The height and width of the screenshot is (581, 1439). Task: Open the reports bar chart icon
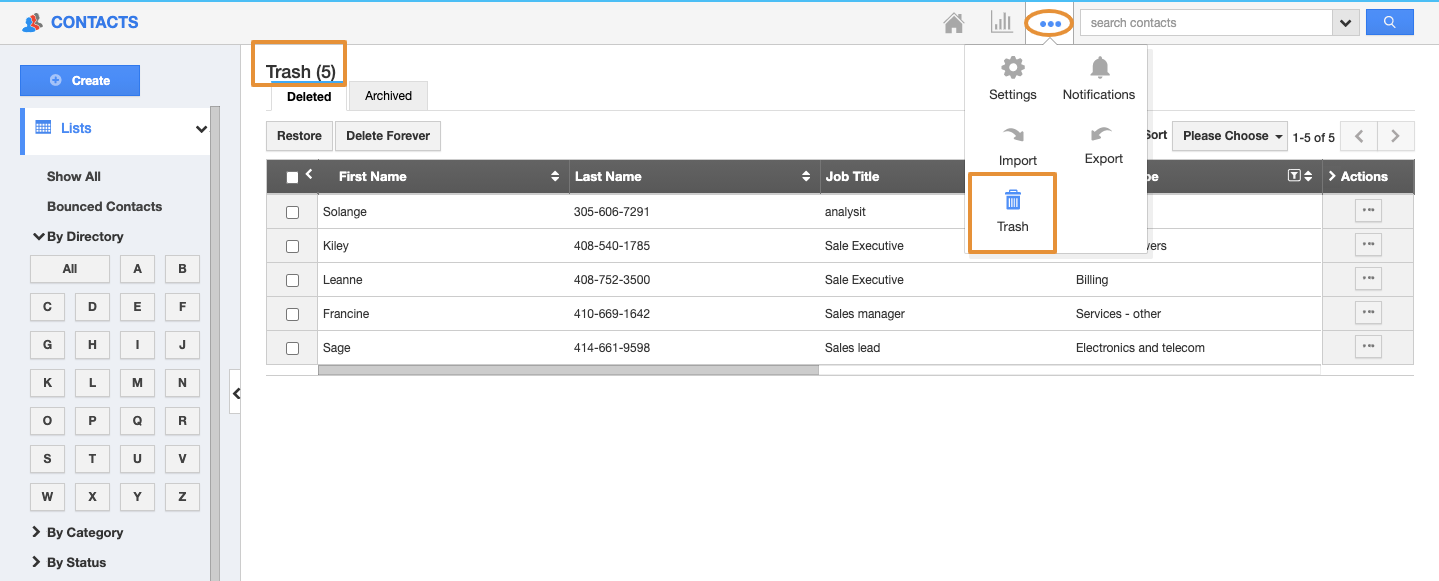point(1001,22)
